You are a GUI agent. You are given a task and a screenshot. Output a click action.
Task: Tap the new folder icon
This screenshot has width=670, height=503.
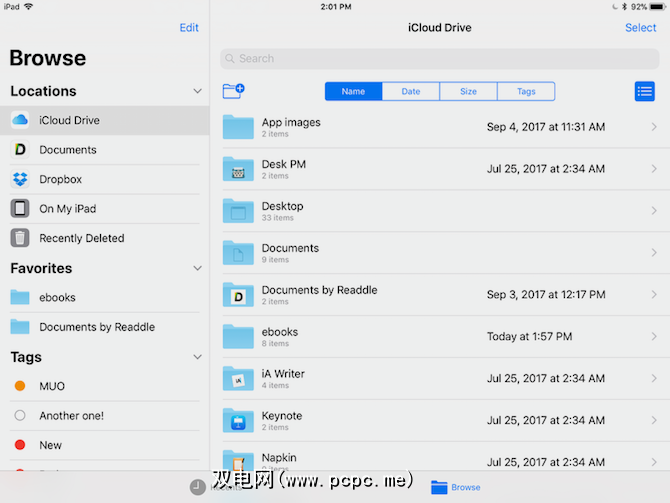(233, 91)
